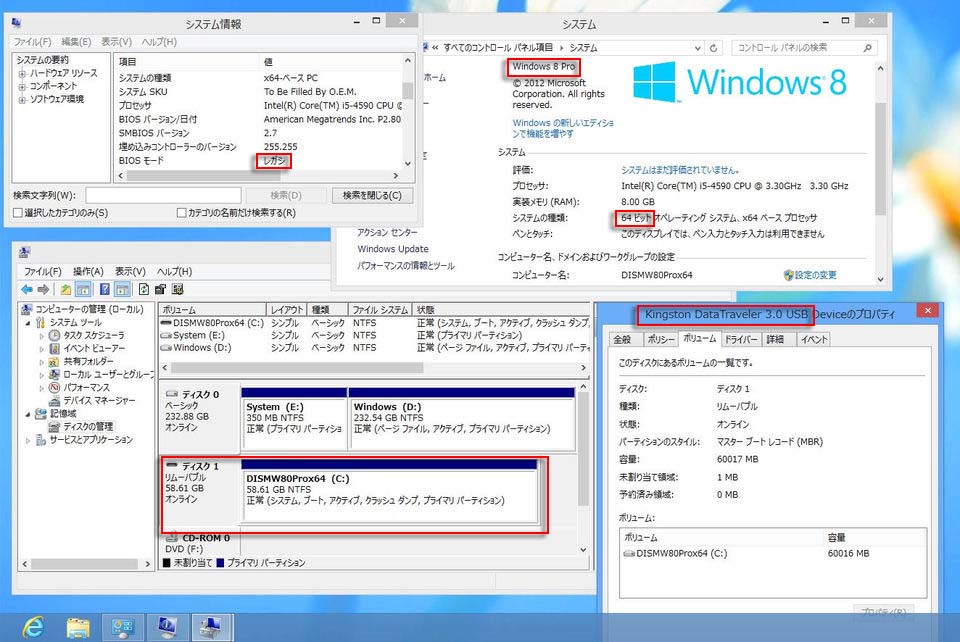Image resolution: width=960 pixels, height=642 pixels.
Task: Open 操作(A) menu in Computer Management
Action: point(88,271)
